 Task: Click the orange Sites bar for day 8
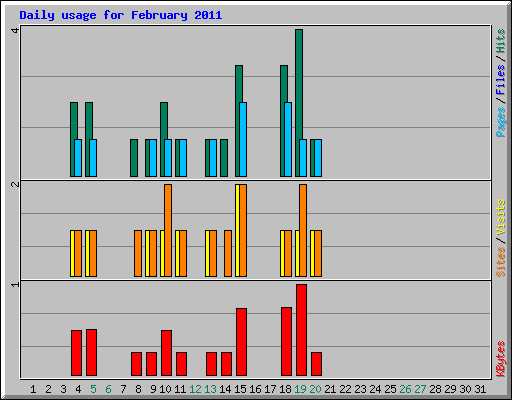point(138,253)
